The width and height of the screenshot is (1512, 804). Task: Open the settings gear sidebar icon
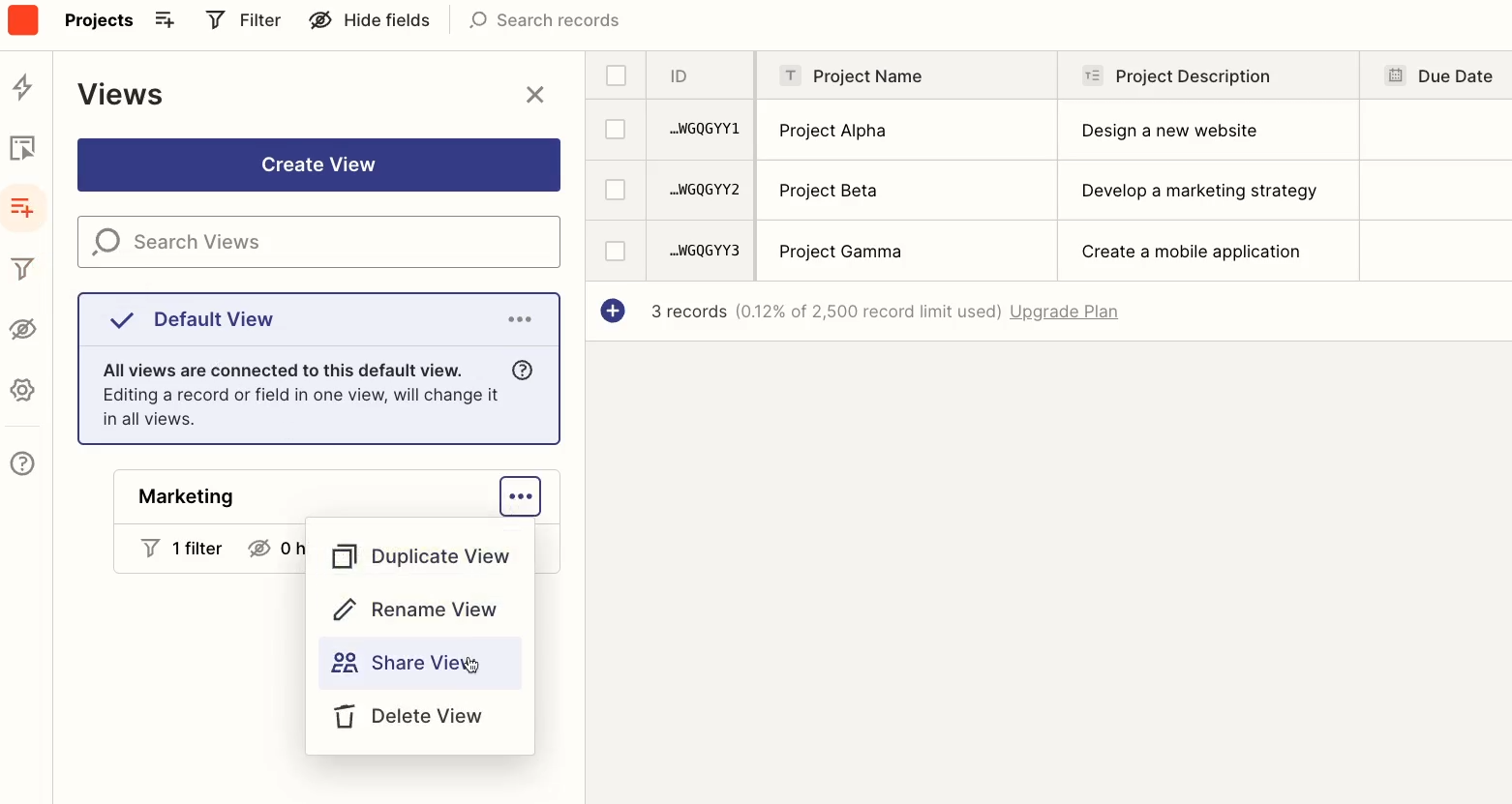point(22,390)
